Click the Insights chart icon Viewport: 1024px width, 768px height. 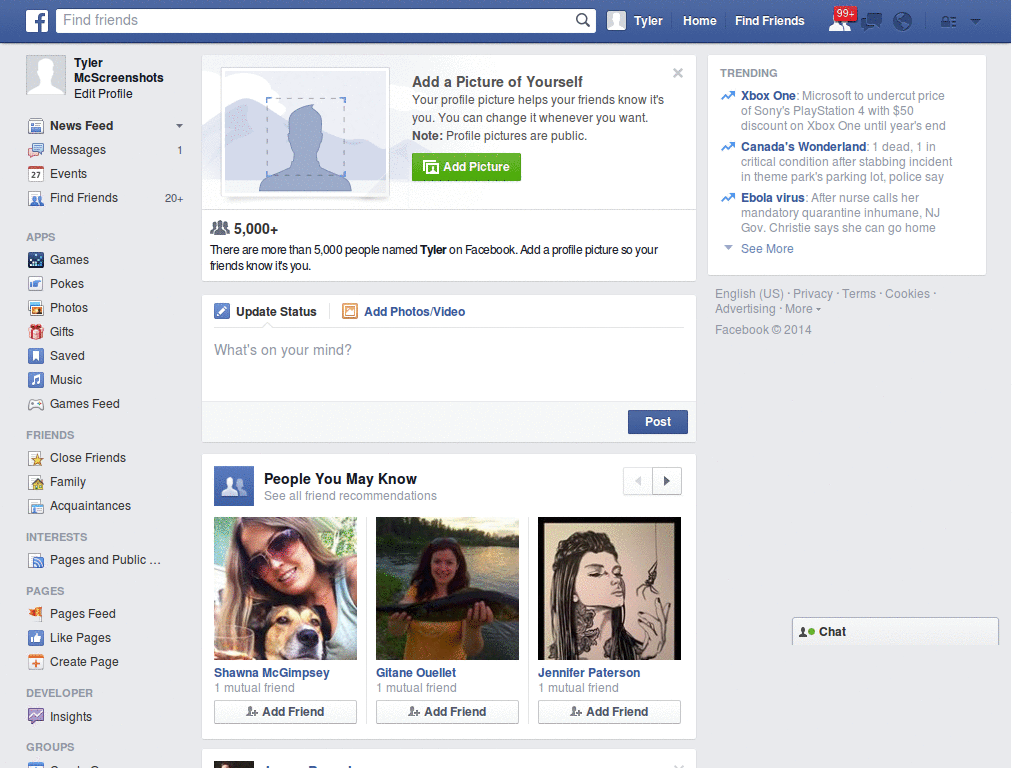click(x=36, y=716)
